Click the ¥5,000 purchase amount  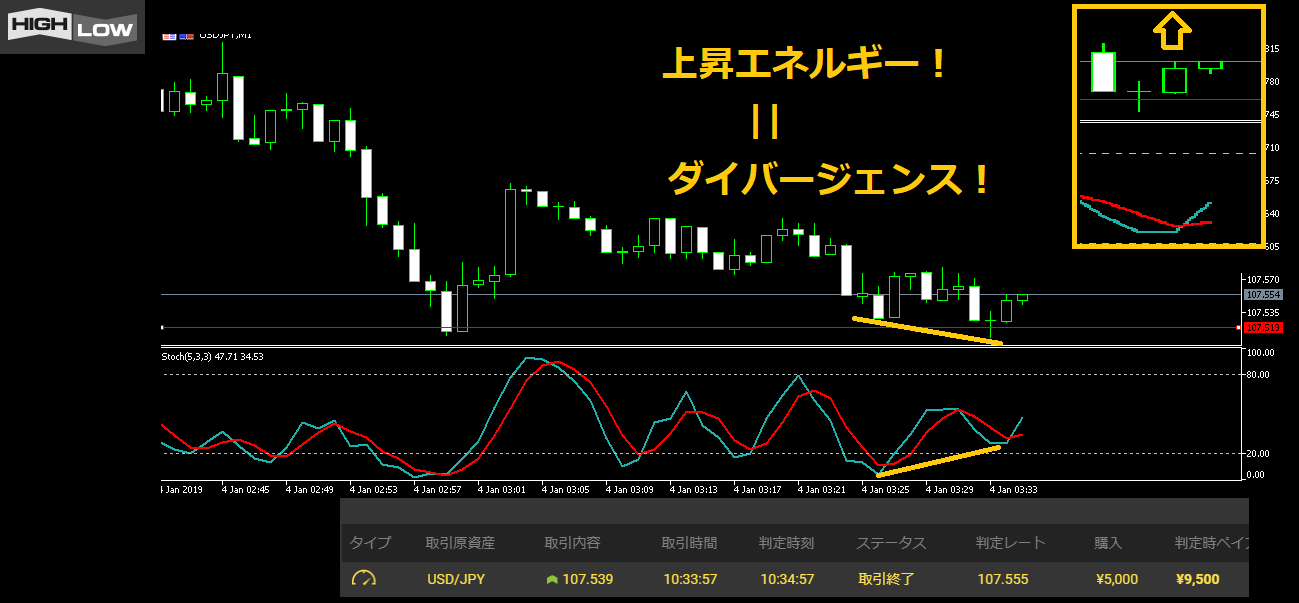1116,579
